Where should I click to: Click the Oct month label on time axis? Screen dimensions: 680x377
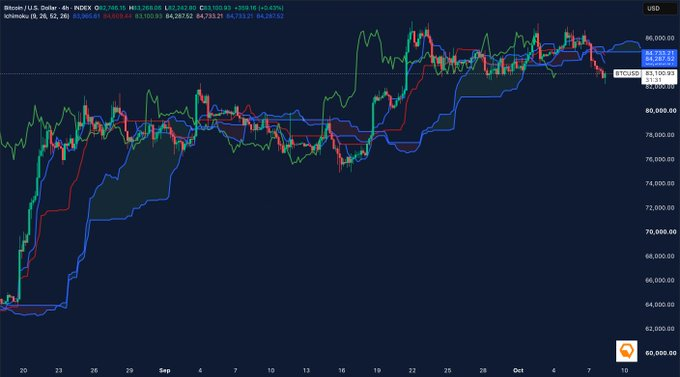(x=518, y=370)
